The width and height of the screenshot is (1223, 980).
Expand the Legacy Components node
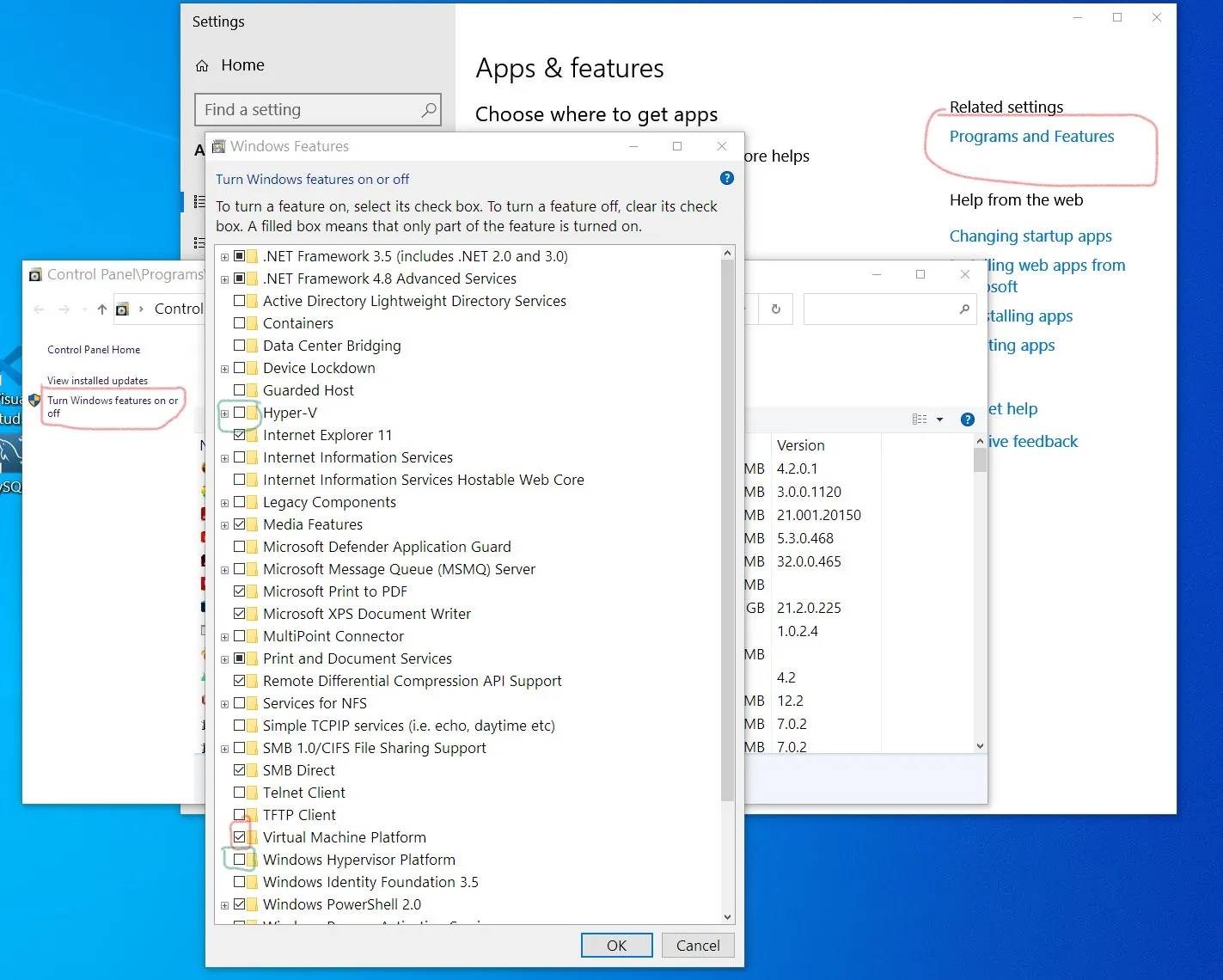pos(225,503)
